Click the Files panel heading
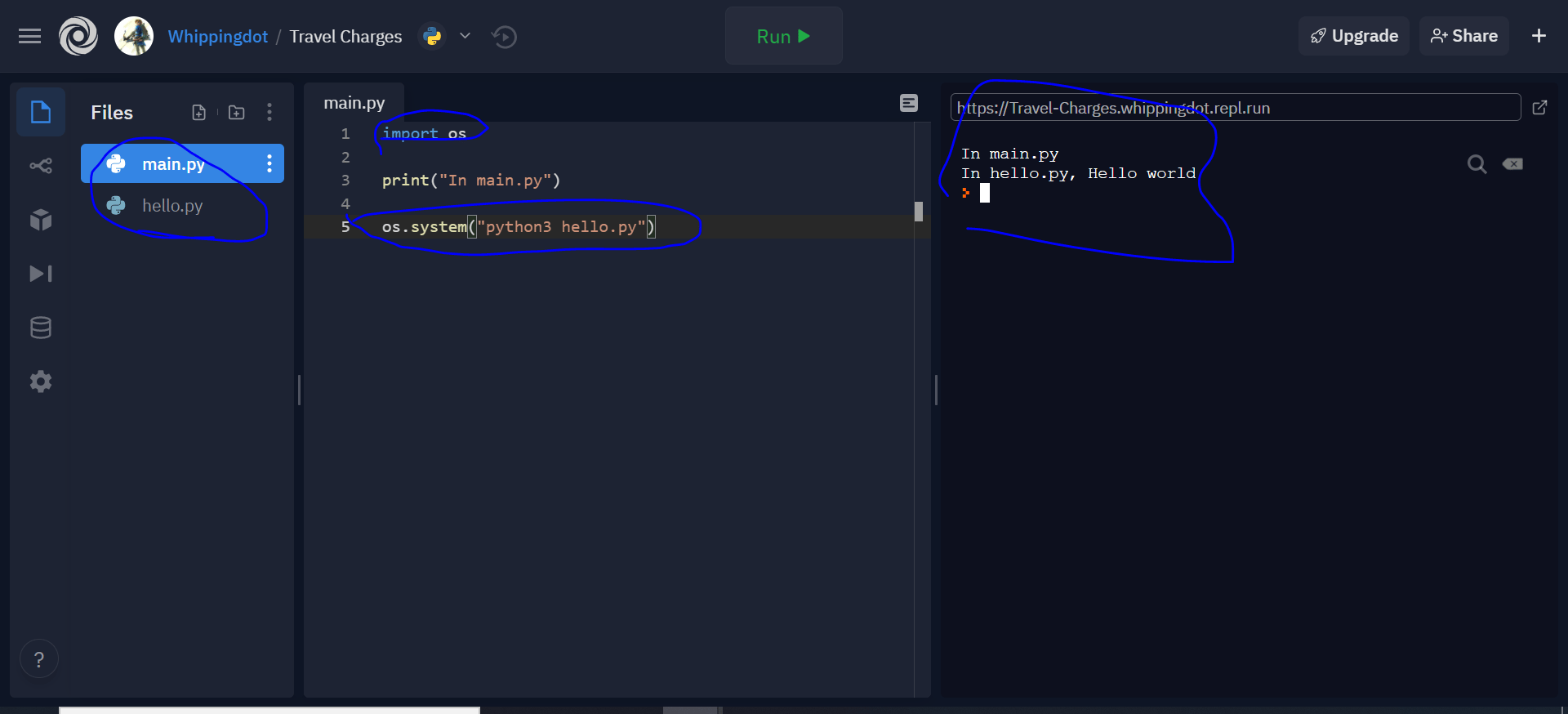The width and height of the screenshot is (1568, 714). [112, 113]
